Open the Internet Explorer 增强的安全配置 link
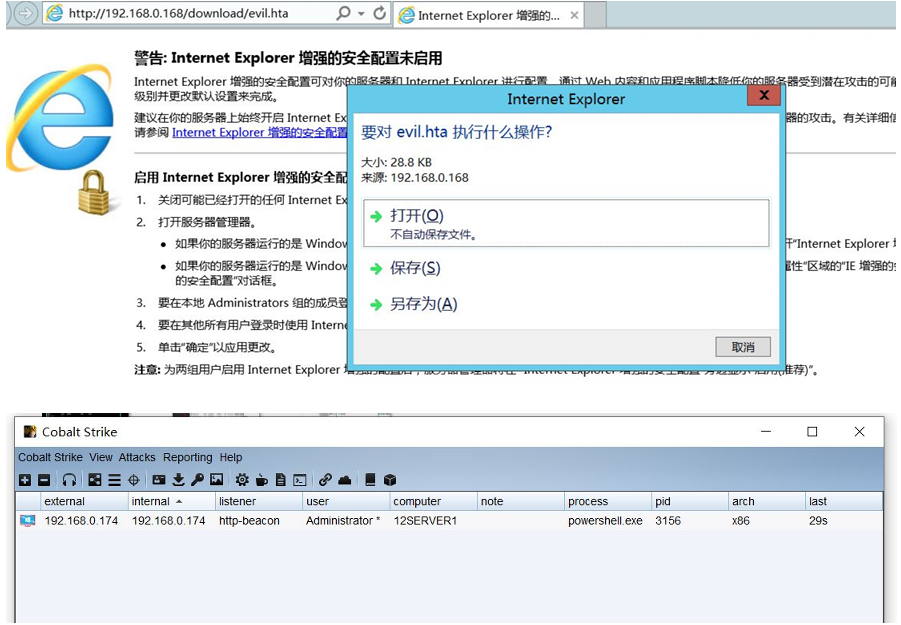Screen dimensions: 901x625 pos(260,133)
